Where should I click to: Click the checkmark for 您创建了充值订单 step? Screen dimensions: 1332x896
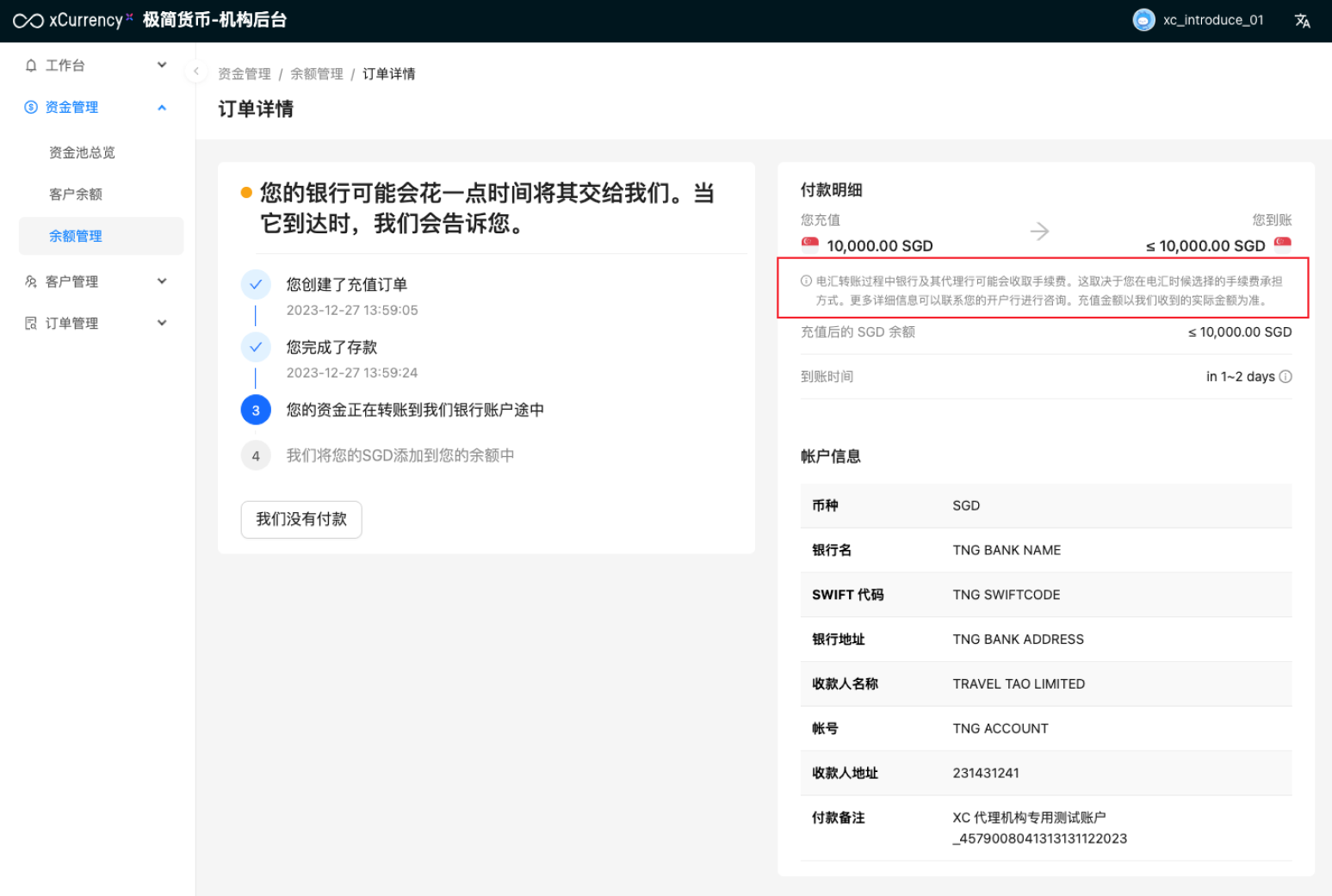(256, 285)
